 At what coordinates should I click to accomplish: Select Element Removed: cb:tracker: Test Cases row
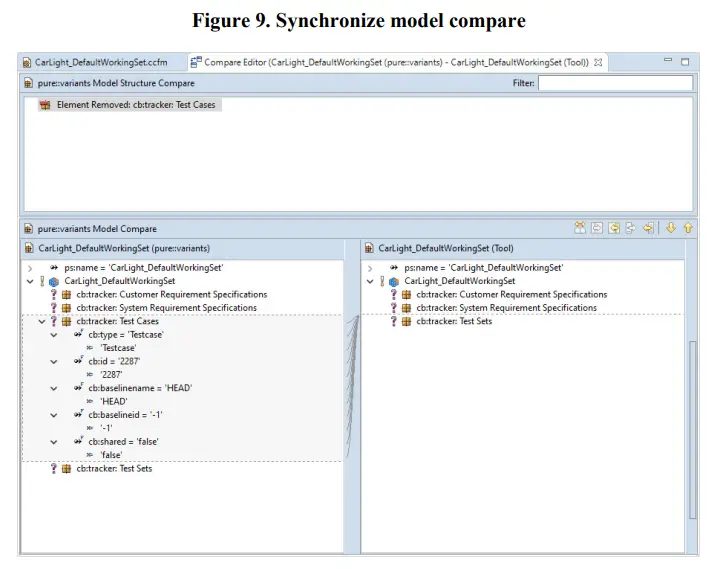[130, 105]
